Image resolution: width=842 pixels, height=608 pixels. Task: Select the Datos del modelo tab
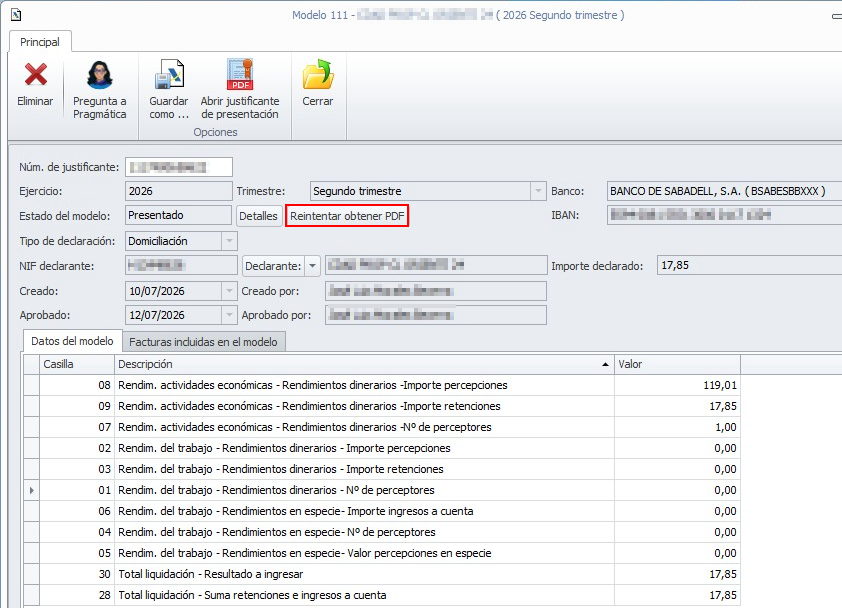72,341
